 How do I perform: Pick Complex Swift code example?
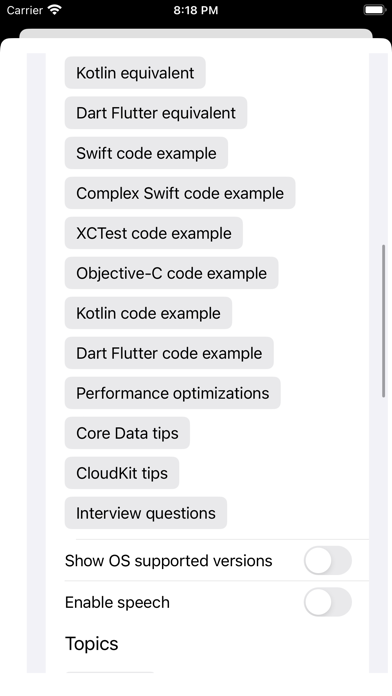pyautogui.click(x=180, y=193)
